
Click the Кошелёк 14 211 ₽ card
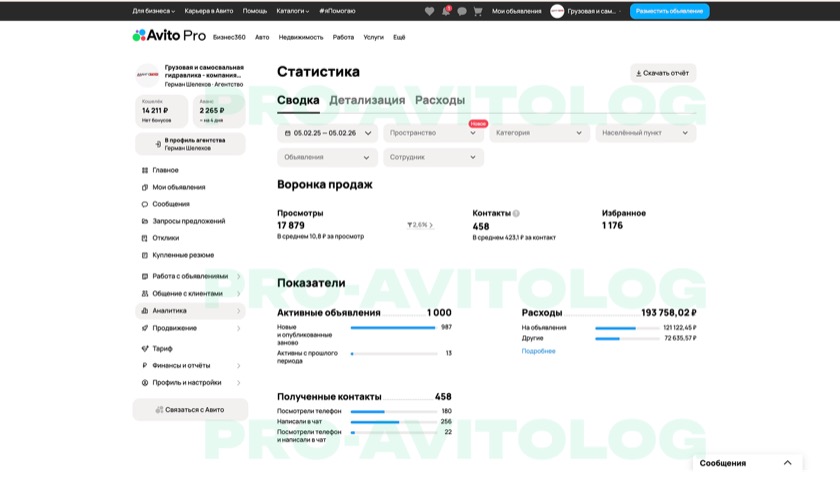161,111
